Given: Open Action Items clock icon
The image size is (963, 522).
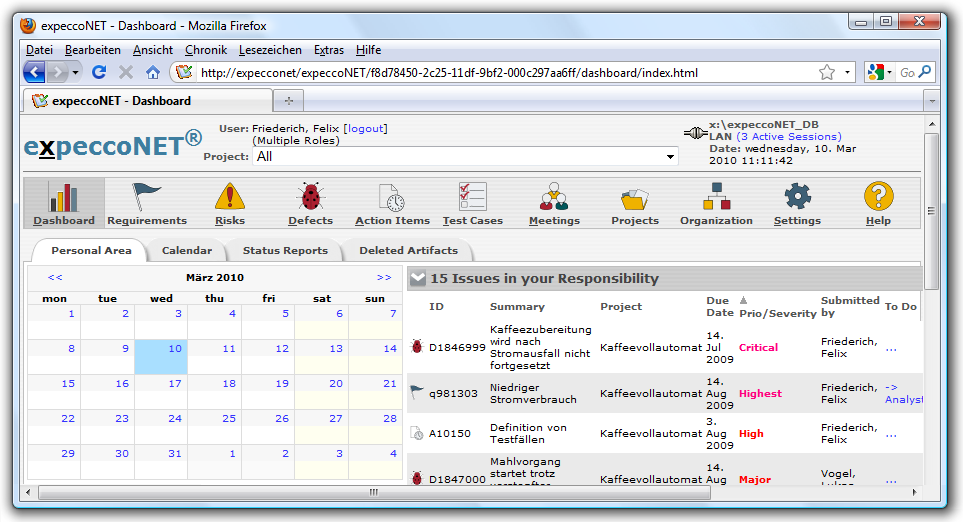Looking at the screenshot, I should (x=392, y=197).
